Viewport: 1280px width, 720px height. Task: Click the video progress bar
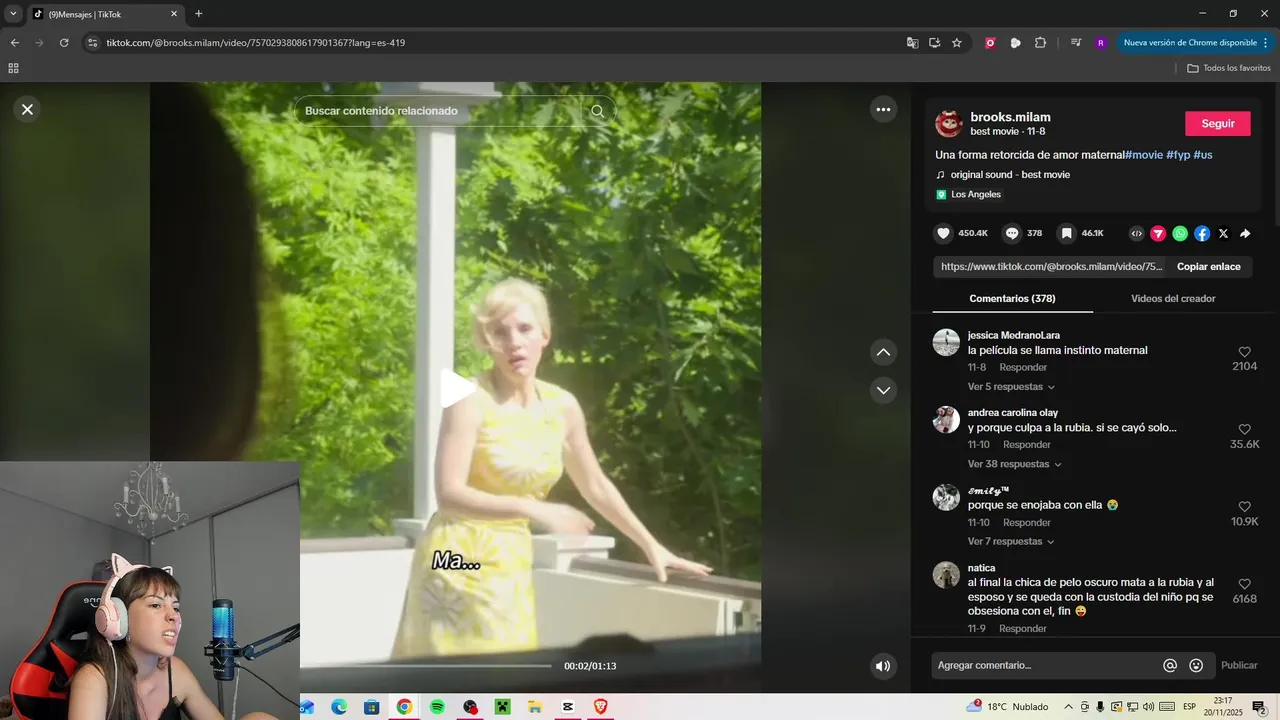tap(426, 666)
